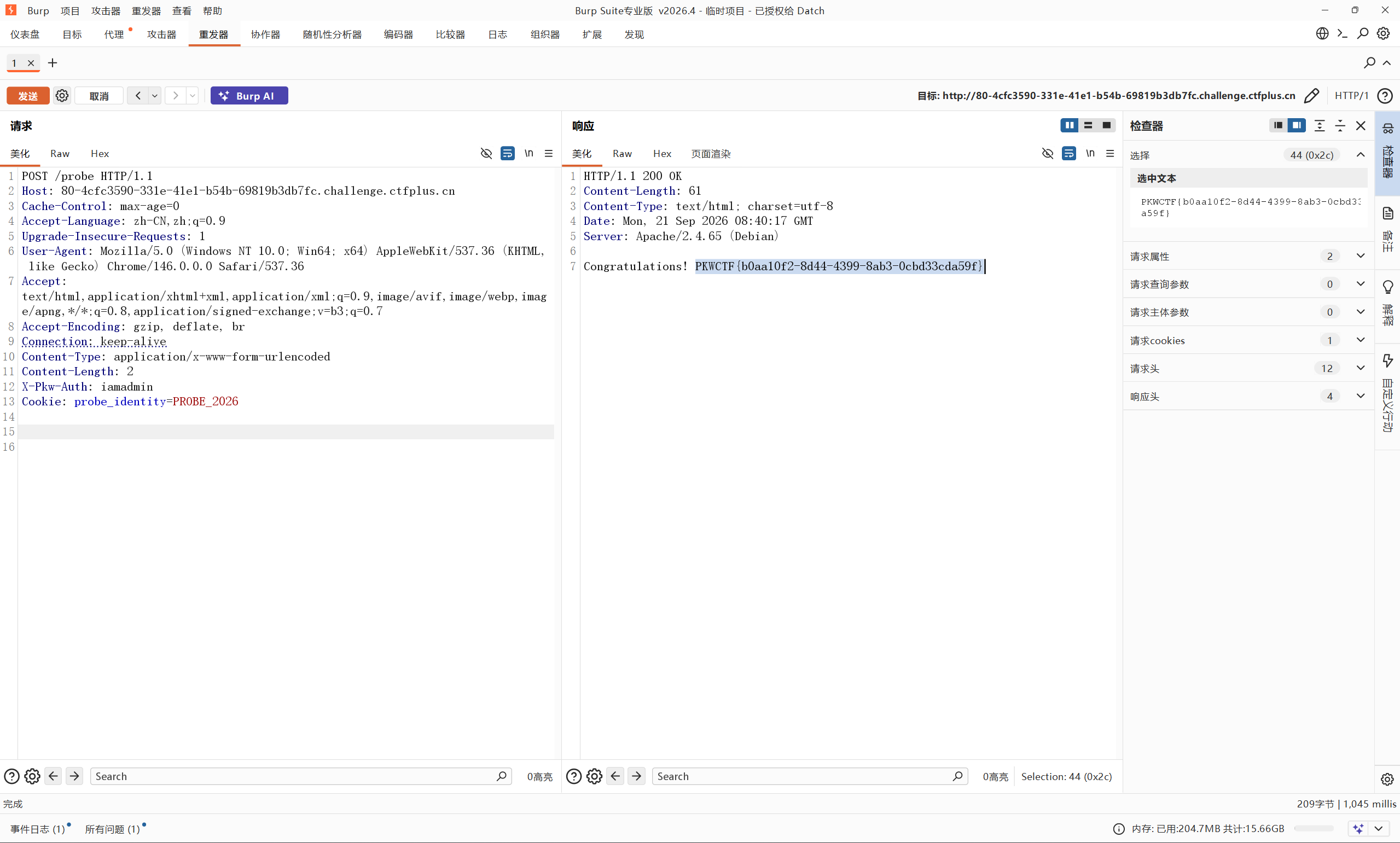The height and width of the screenshot is (843, 1400).
Task: Click the Send (发送) button
Action: tap(28, 96)
